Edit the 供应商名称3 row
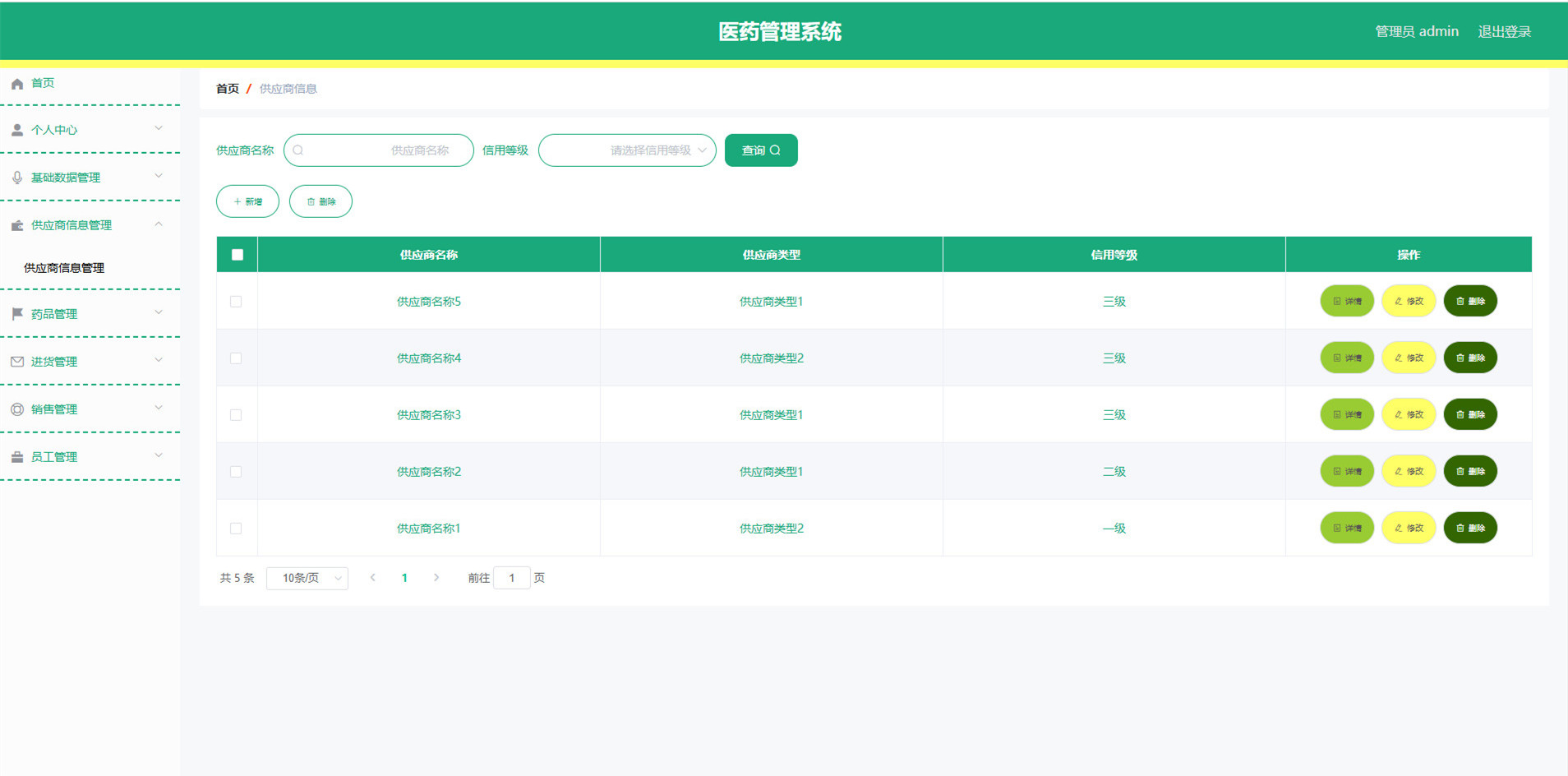This screenshot has width=1568, height=776. [1409, 414]
